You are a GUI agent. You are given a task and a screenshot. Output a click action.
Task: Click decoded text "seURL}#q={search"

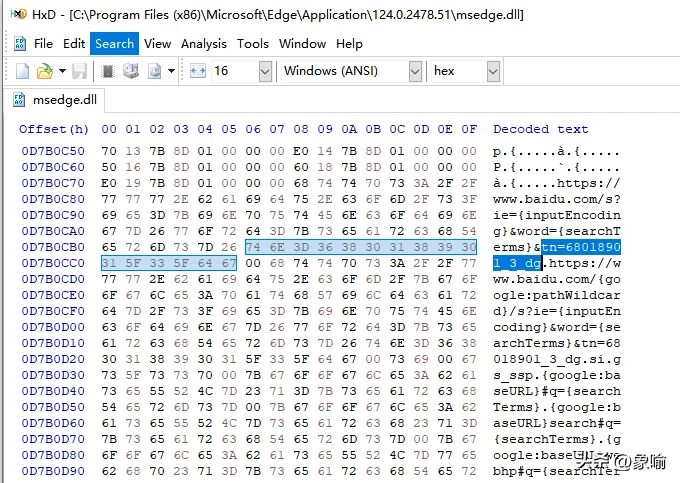[x=557, y=391]
